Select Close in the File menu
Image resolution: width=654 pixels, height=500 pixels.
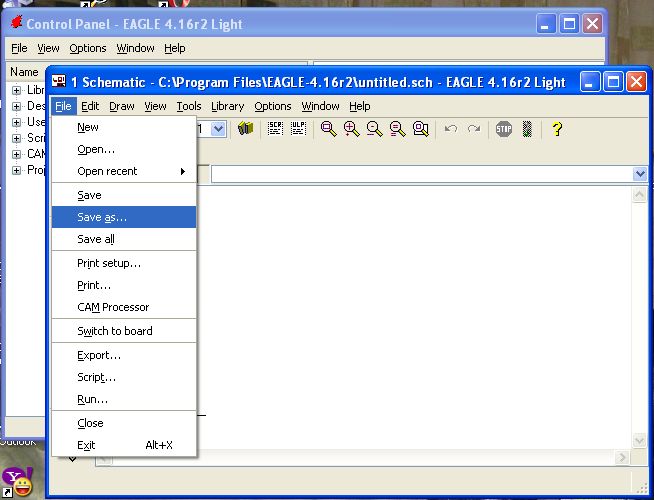[124, 423]
